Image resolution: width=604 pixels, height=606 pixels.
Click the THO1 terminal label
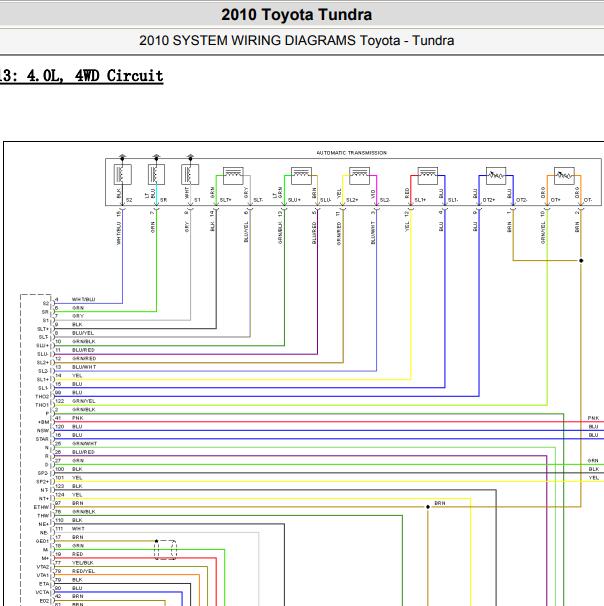point(42,405)
